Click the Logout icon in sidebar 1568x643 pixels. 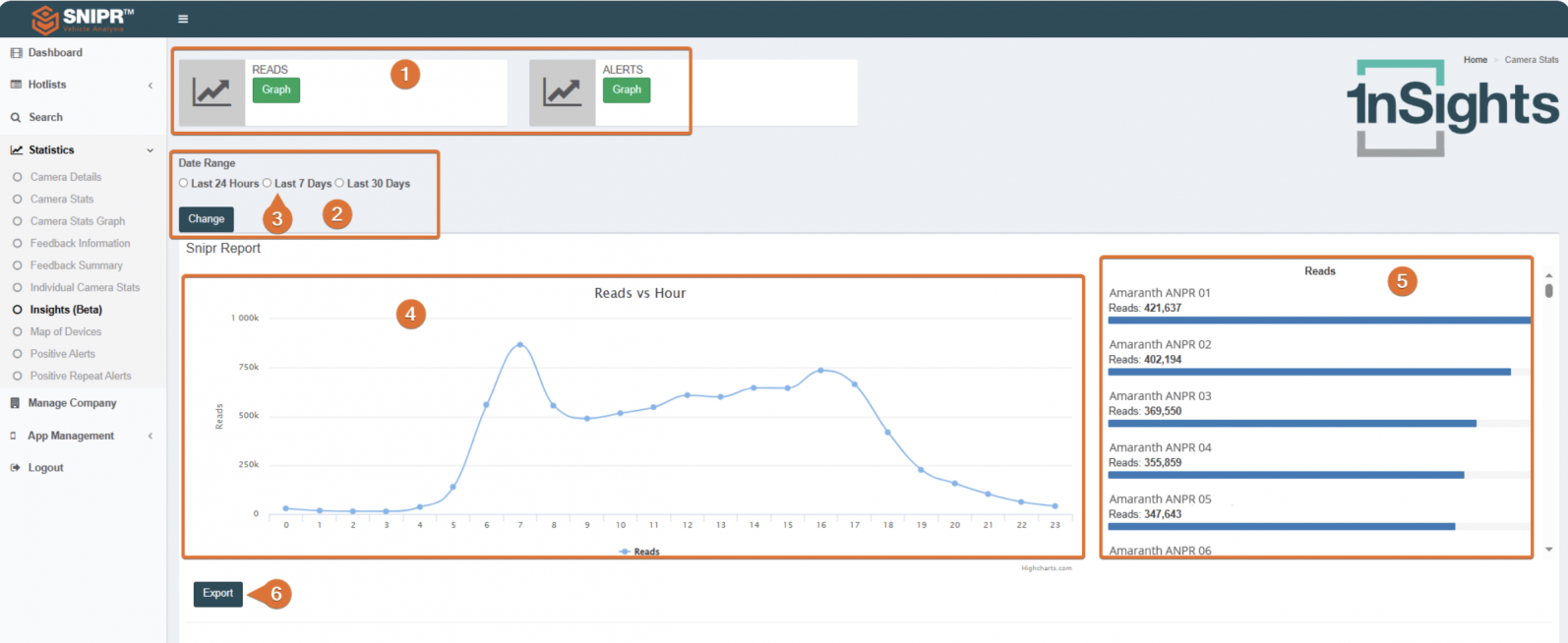coord(16,468)
